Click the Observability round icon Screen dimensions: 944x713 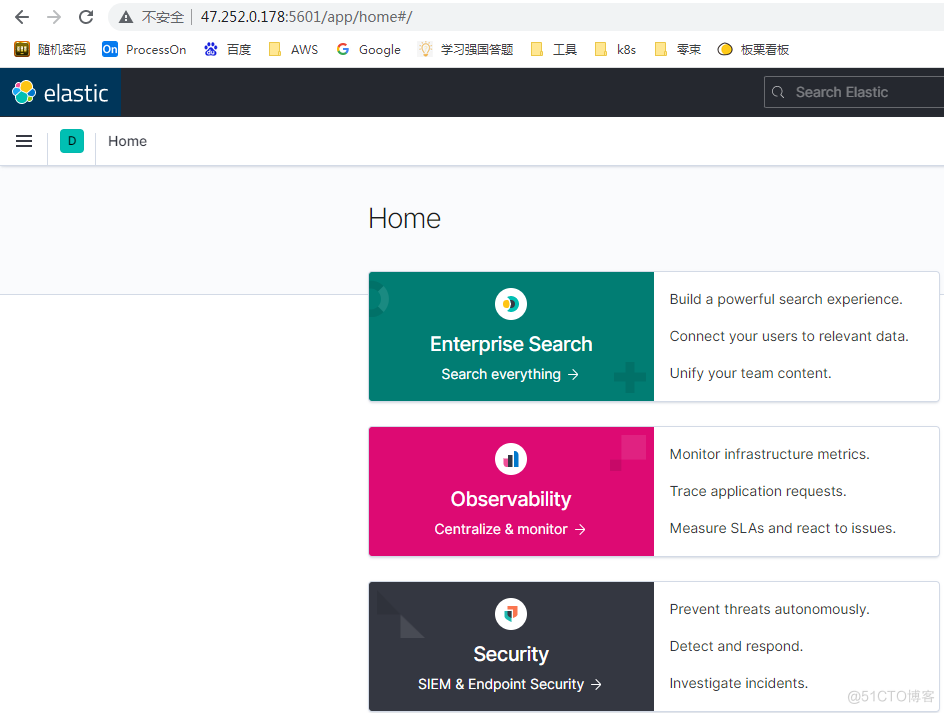pos(511,459)
